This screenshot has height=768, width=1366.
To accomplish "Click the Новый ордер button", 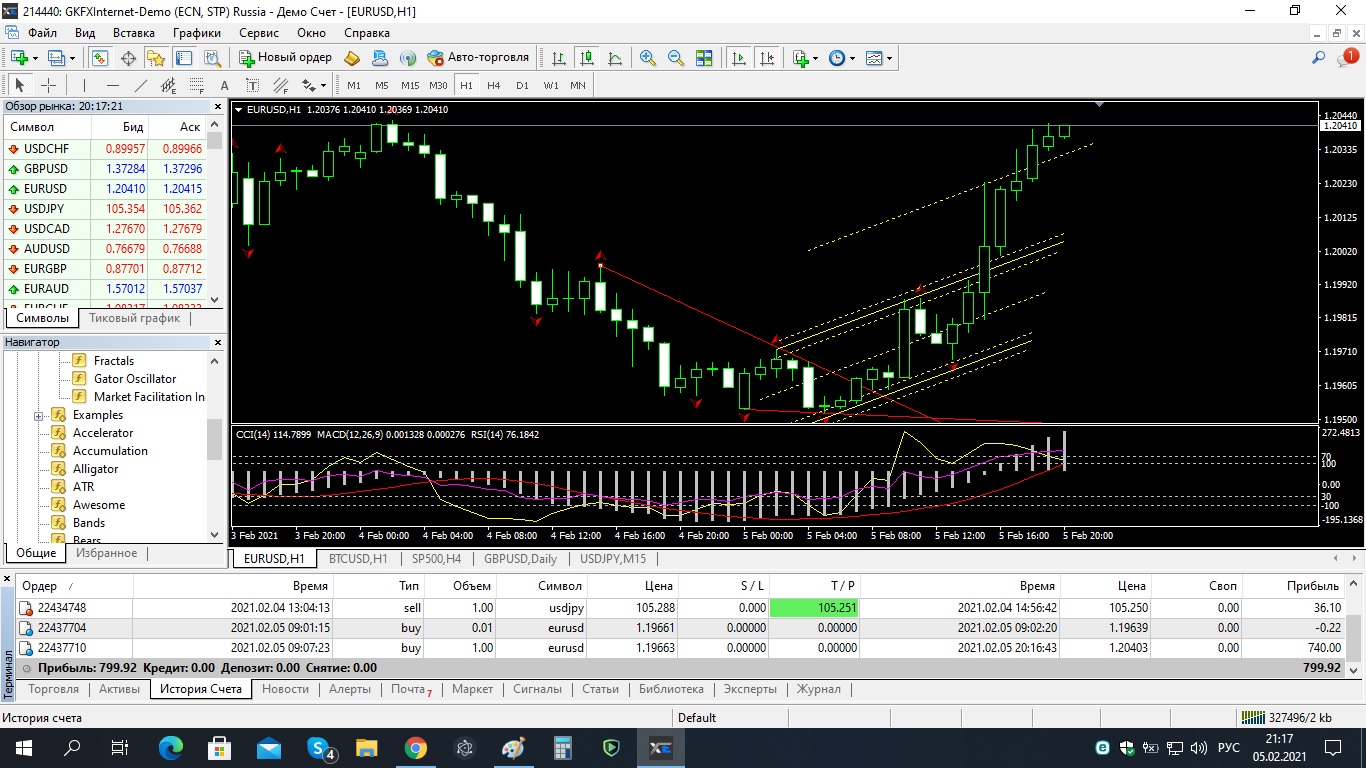I will (x=285, y=58).
